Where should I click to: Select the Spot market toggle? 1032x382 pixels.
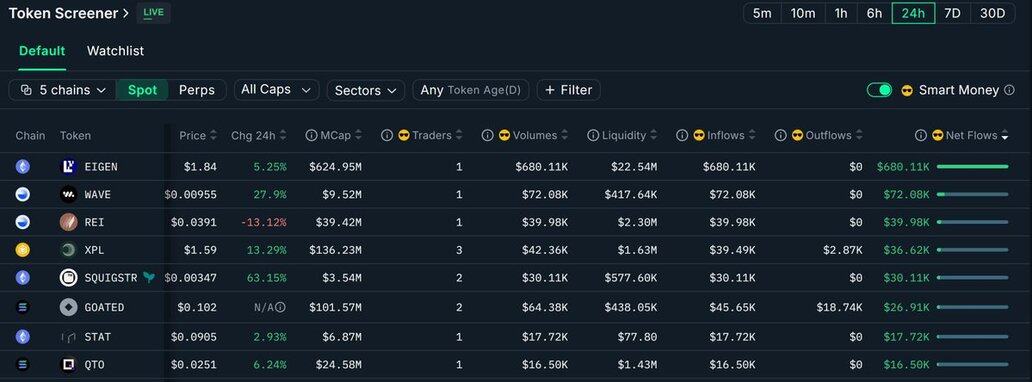(x=142, y=90)
